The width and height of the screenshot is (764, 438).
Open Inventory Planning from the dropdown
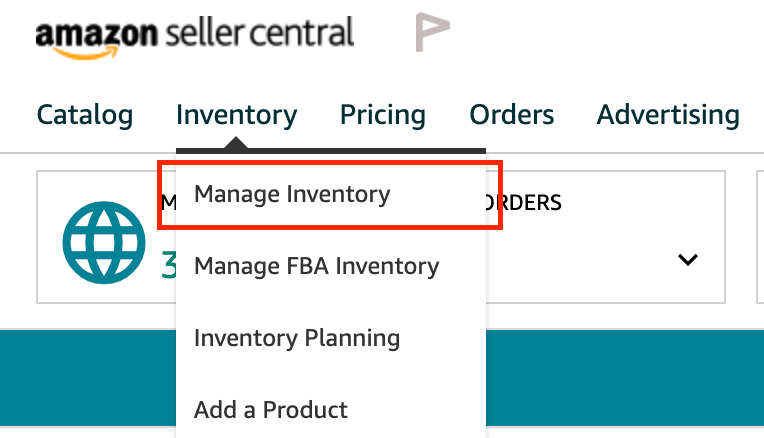click(x=297, y=338)
